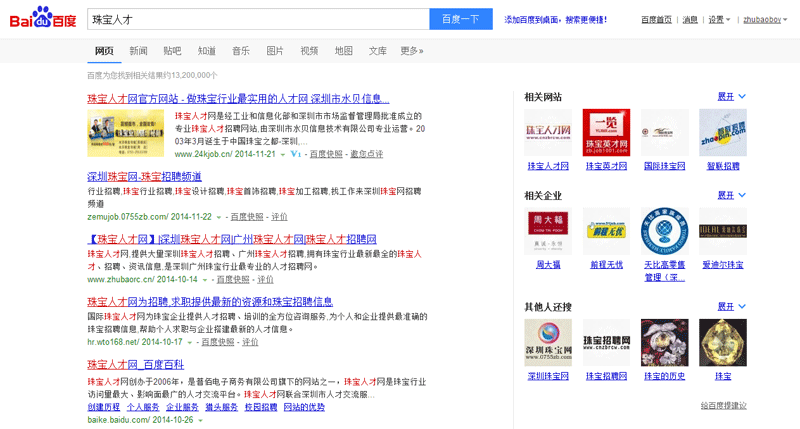800x429 pixels.
Task: Open the 深圳珠宝网 image thumbnail
Action: [548, 342]
